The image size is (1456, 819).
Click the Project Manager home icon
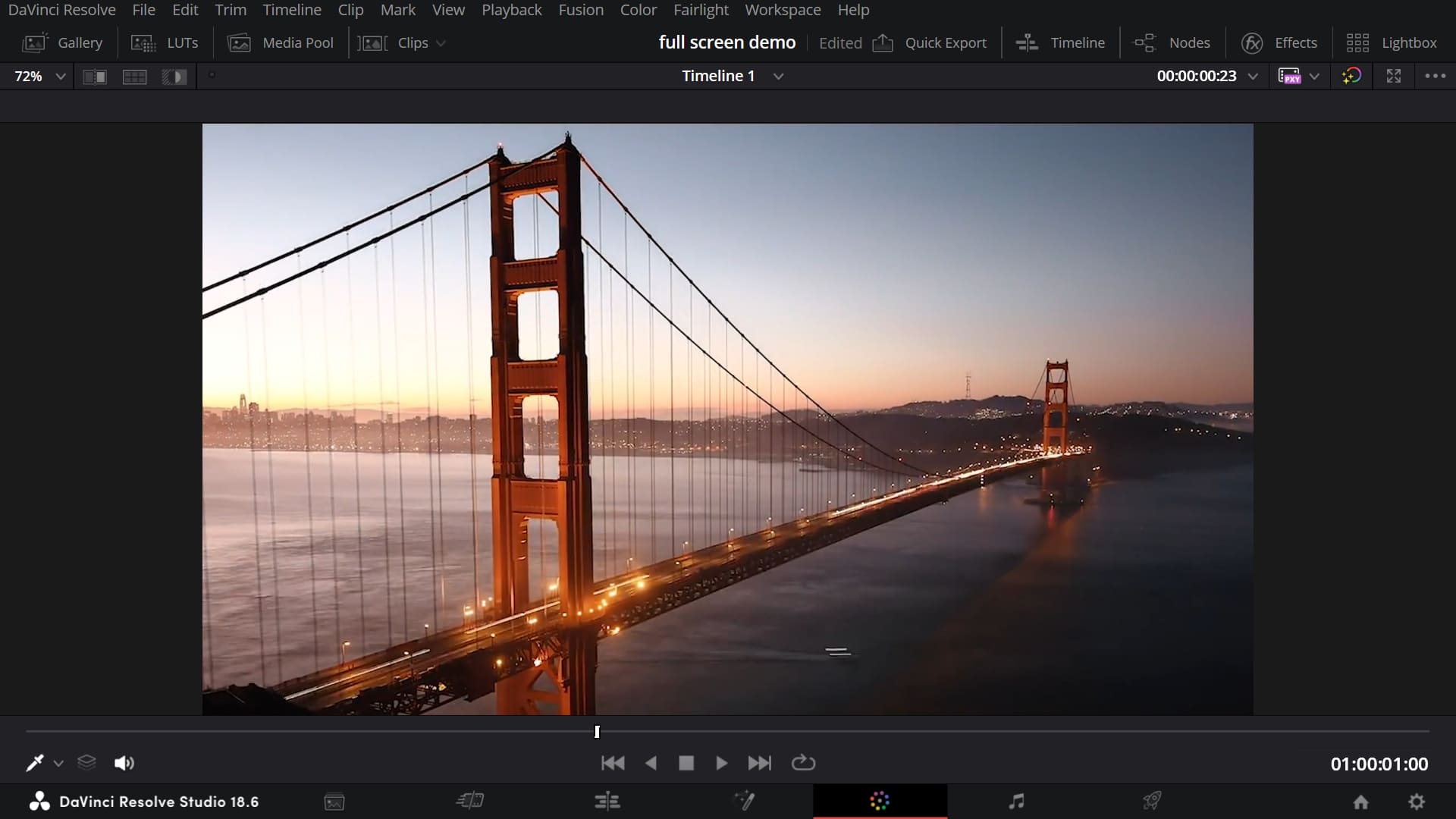1361,802
